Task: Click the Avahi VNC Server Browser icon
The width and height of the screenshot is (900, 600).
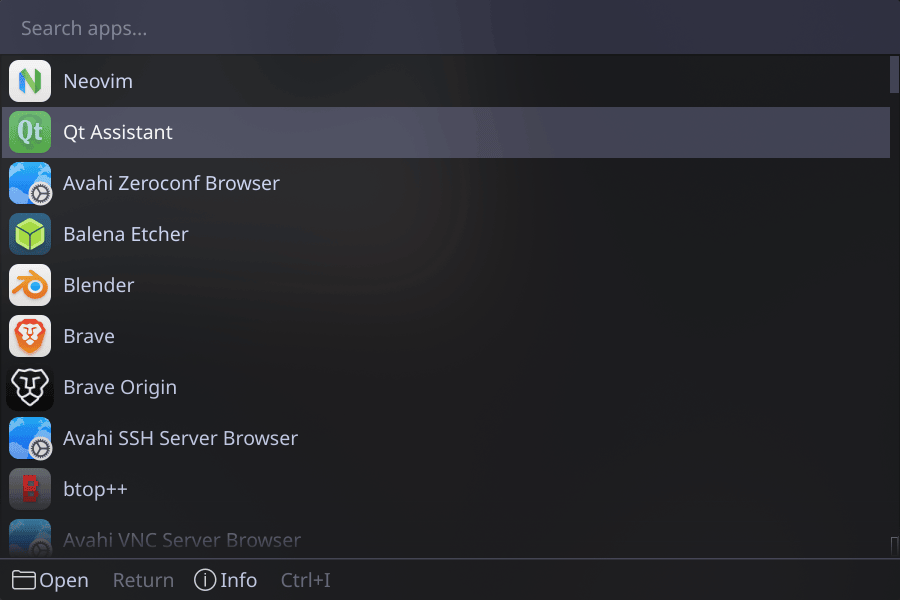Action: tap(30, 538)
